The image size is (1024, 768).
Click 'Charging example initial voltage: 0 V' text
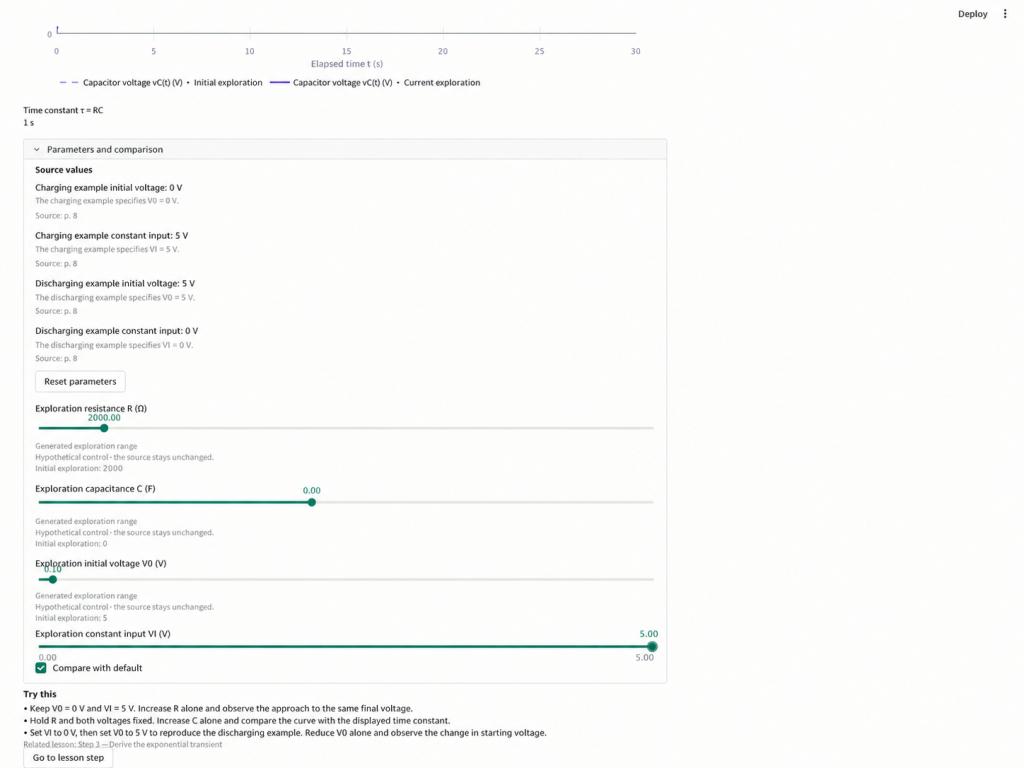coord(108,187)
